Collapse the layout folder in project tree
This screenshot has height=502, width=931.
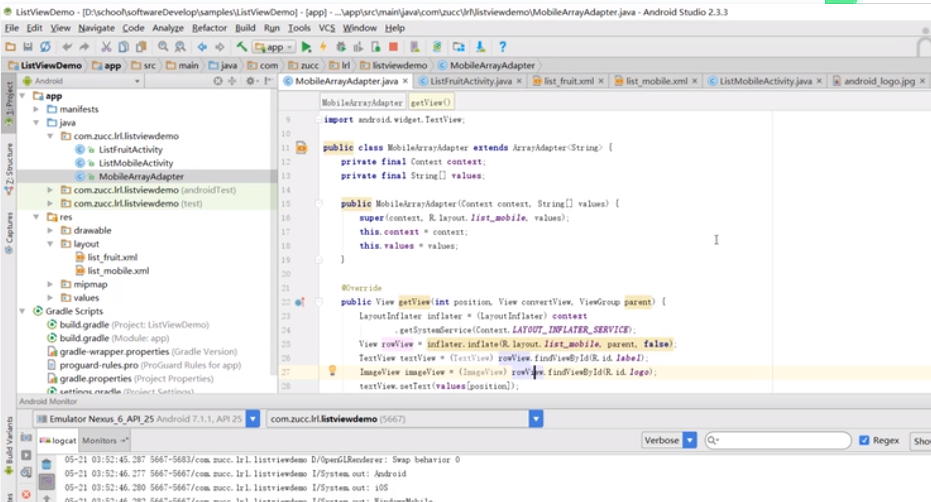point(52,243)
